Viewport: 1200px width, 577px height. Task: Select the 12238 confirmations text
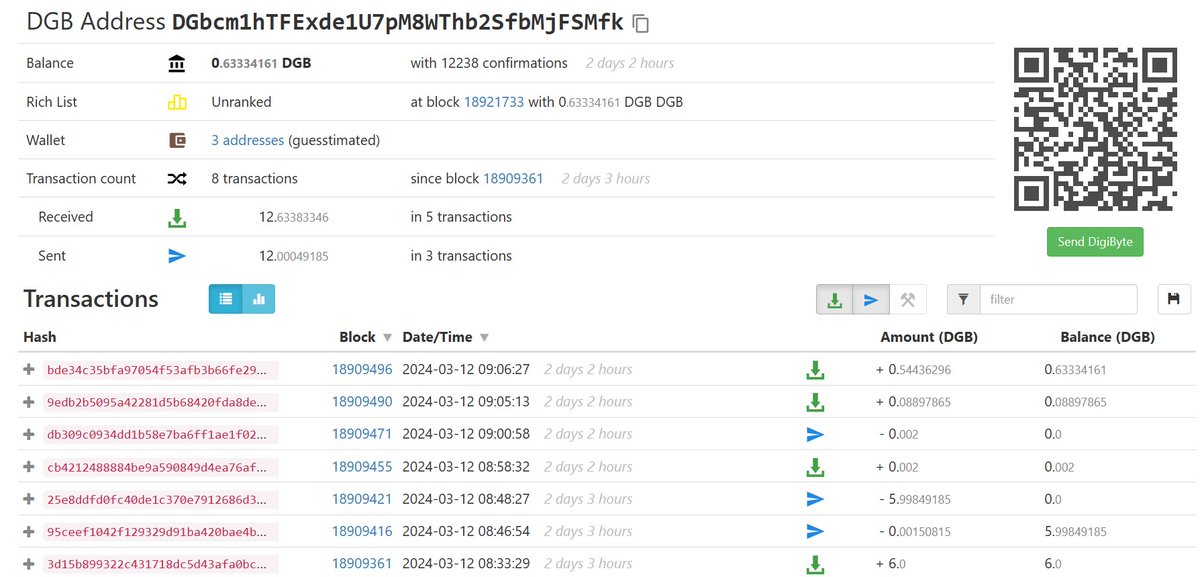tap(489, 63)
